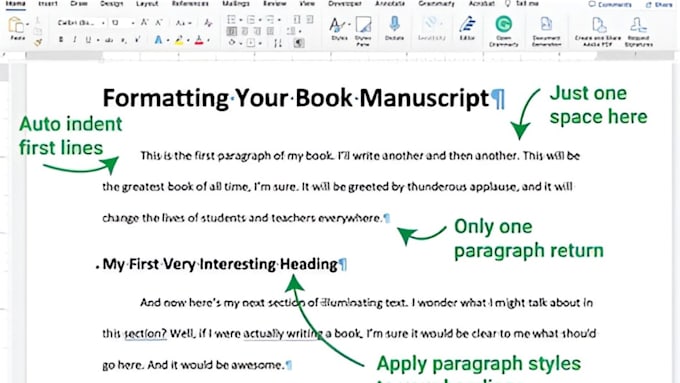Expand the font name dropdown
680x383 pixels.
(x=103, y=23)
